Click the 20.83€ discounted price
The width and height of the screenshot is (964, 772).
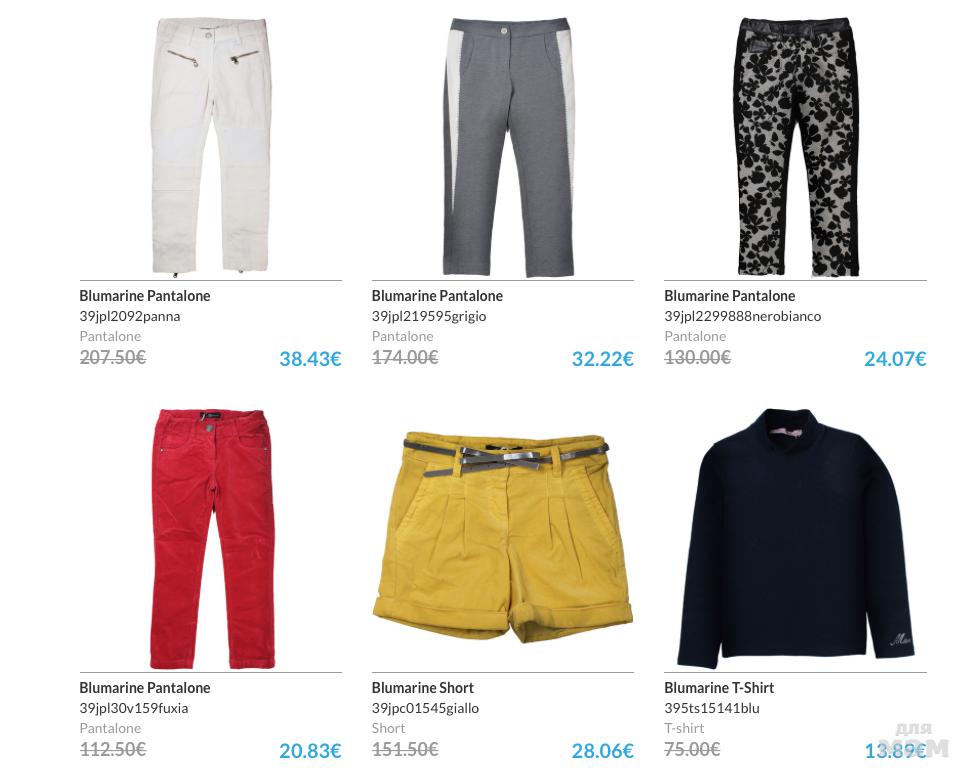point(310,751)
